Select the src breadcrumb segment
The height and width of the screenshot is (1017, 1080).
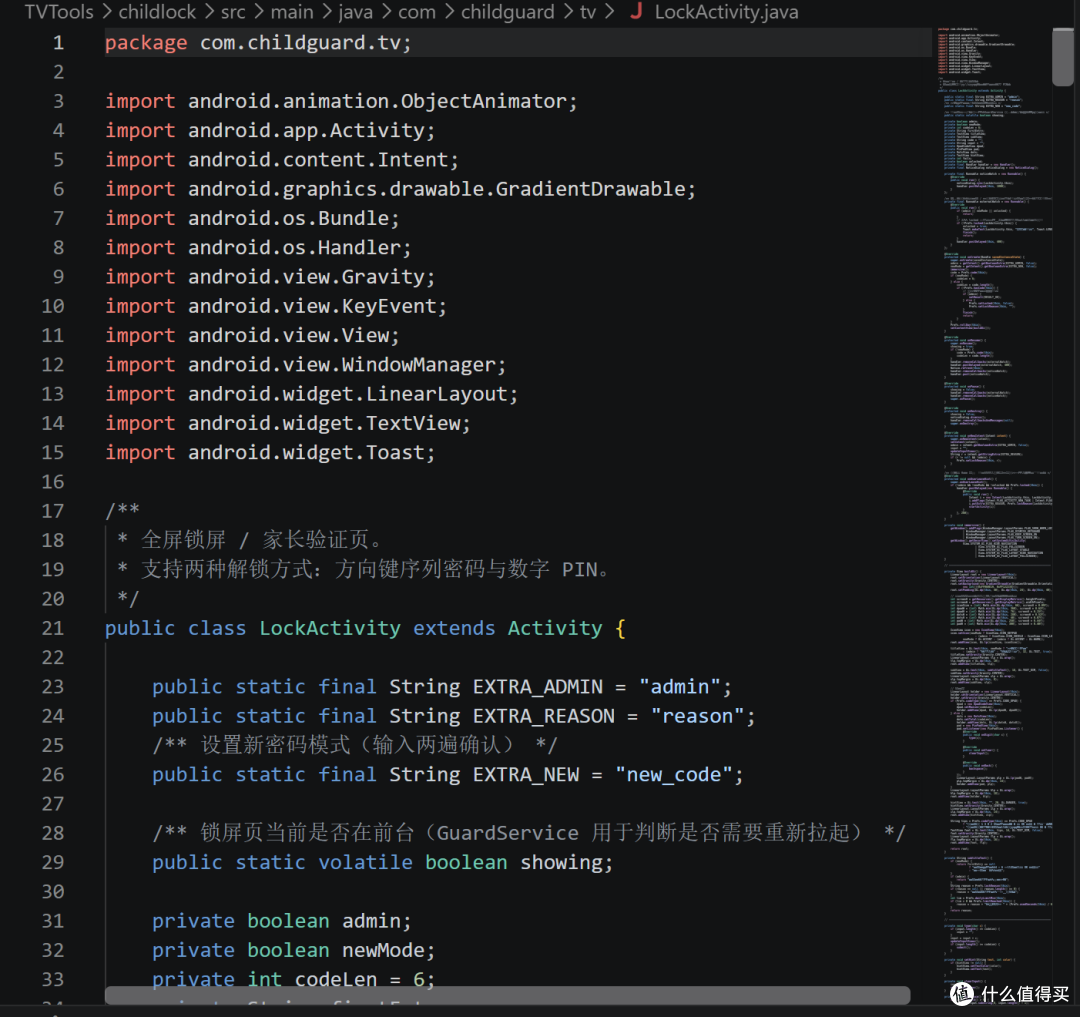click(x=233, y=12)
